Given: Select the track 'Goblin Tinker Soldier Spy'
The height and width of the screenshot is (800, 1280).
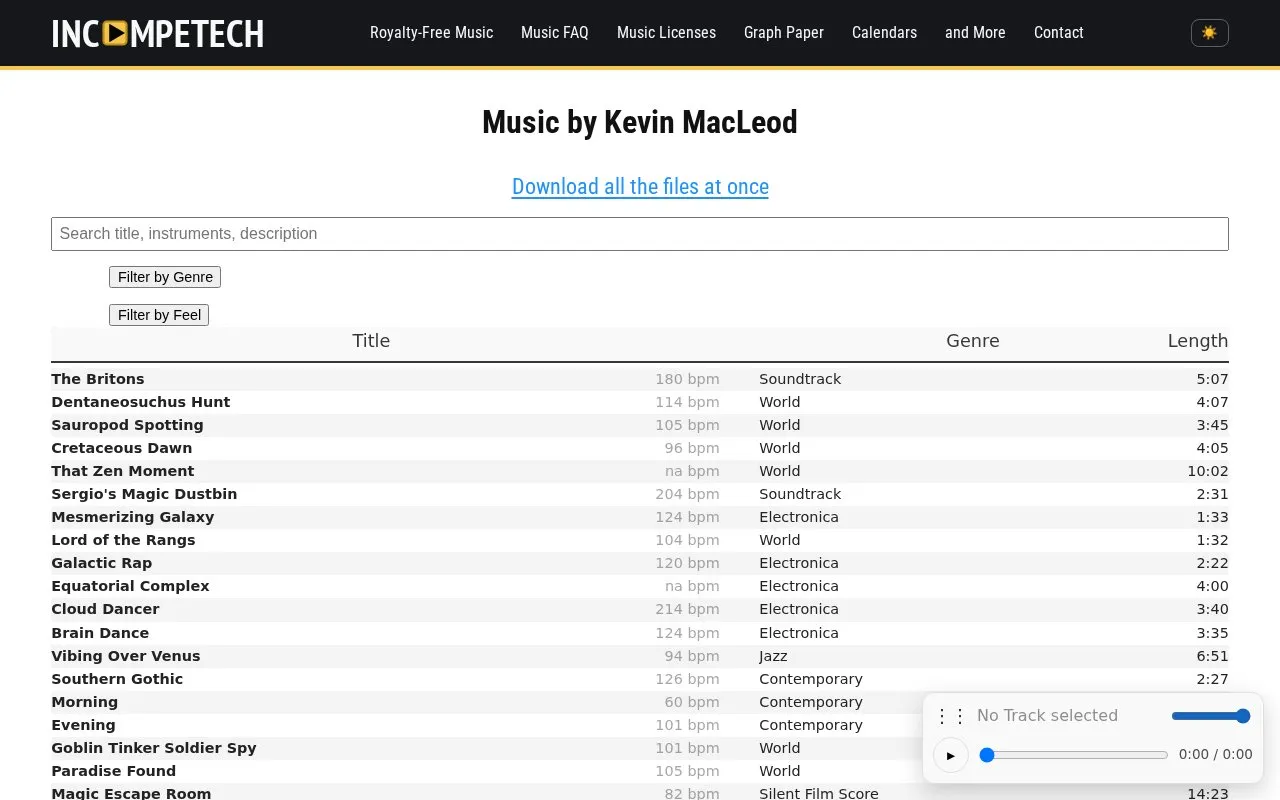Looking at the screenshot, I should pyautogui.click(x=154, y=748).
